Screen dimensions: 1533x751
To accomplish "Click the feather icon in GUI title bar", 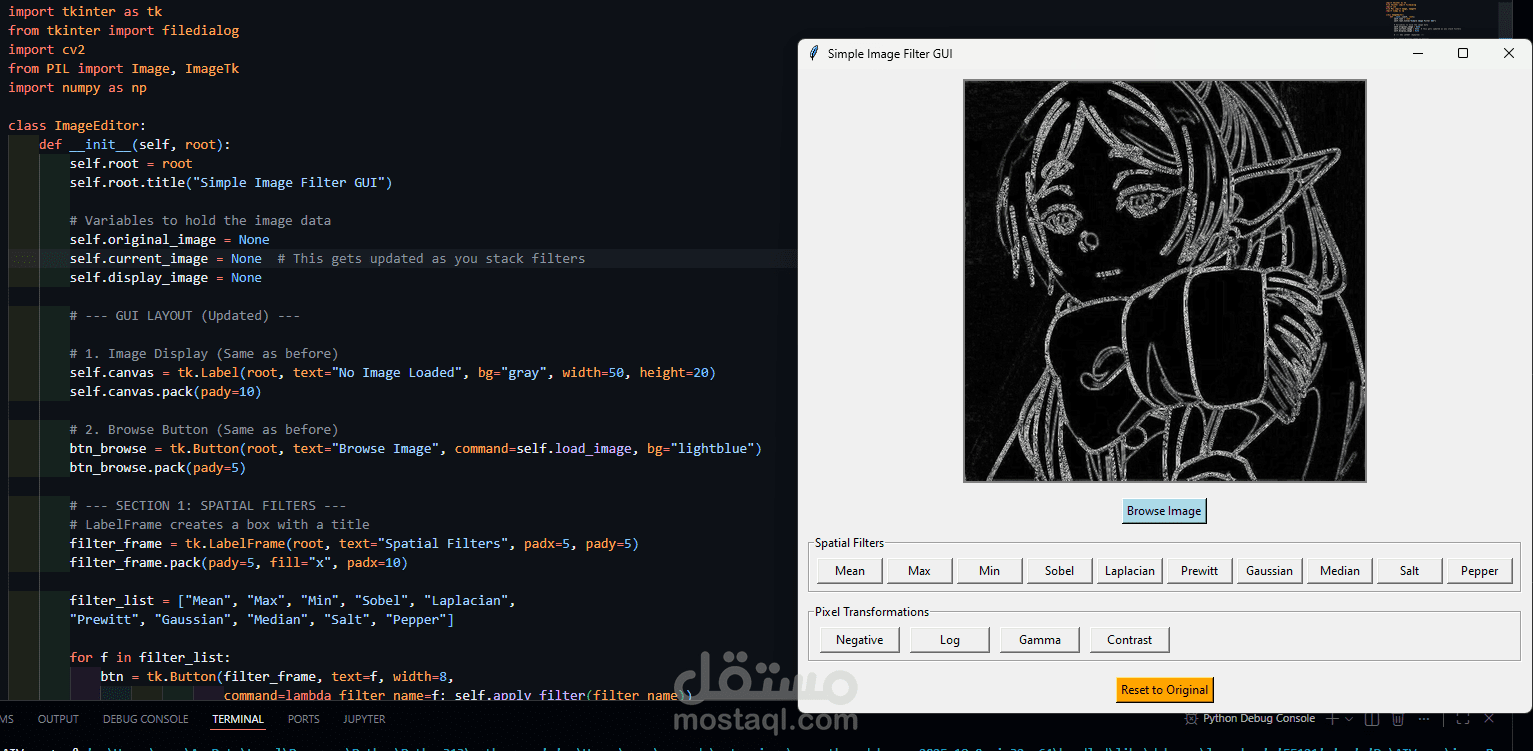I will (814, 53).
